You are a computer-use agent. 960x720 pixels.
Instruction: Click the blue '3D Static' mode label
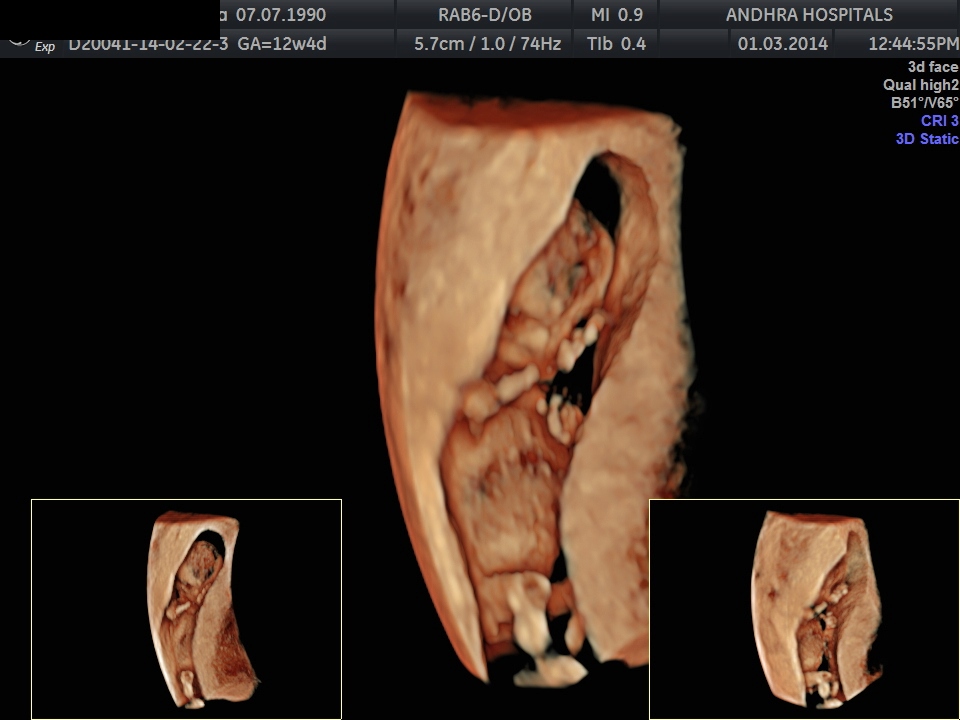(x=926, y=139)
